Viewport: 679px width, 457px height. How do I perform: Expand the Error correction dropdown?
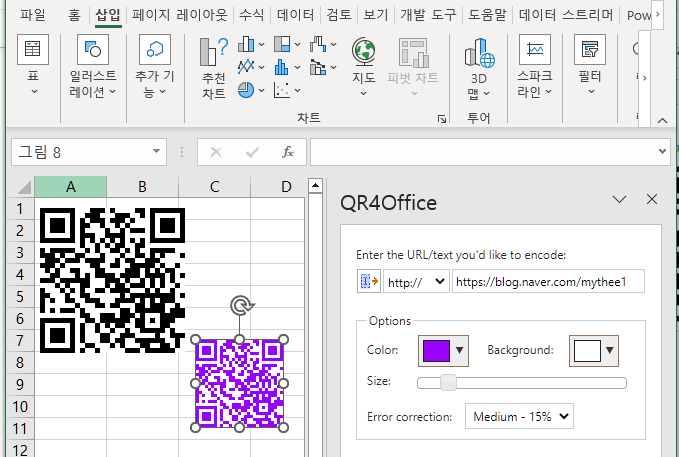click(x=519, y=416)
